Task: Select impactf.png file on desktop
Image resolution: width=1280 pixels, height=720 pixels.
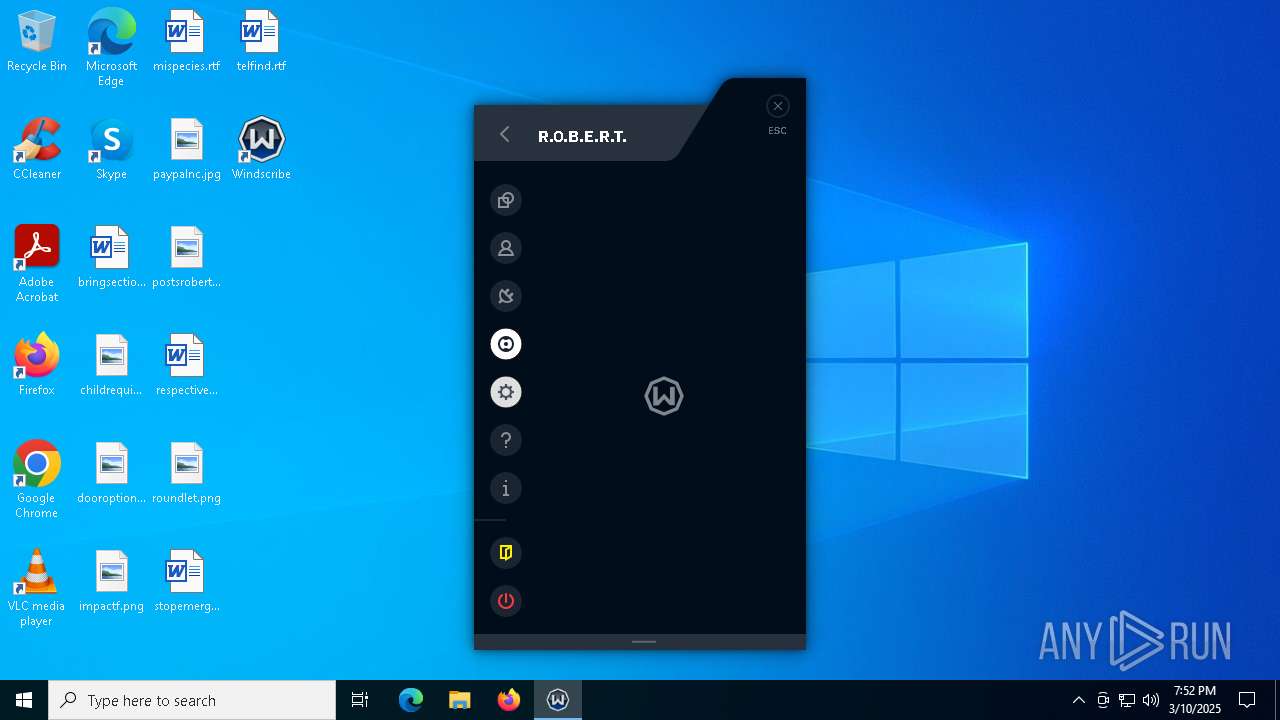Action: tap(111, 582)
